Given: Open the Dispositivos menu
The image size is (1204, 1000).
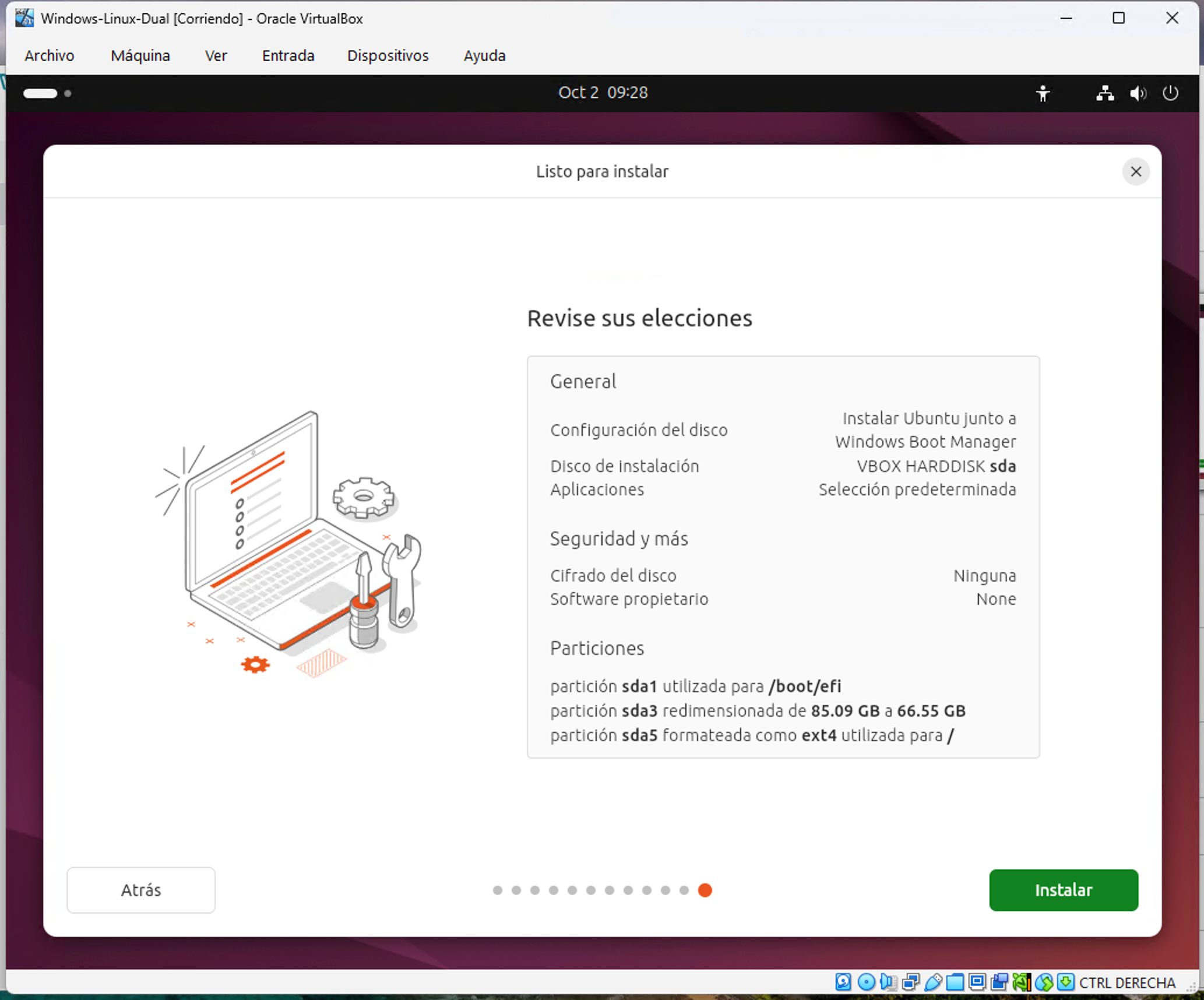Looking at the screenshot, I should coord(388,56).
